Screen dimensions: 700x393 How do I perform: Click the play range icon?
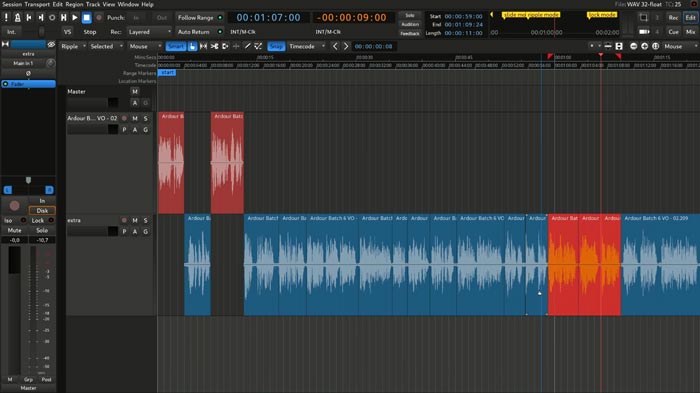64,17
